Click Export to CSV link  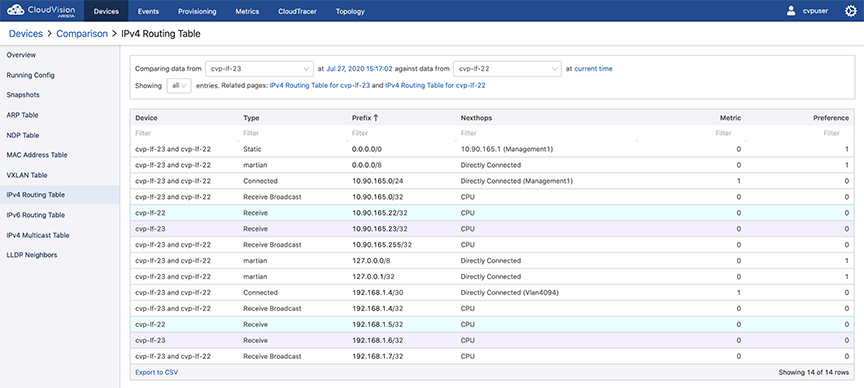(x=156, y=373)
